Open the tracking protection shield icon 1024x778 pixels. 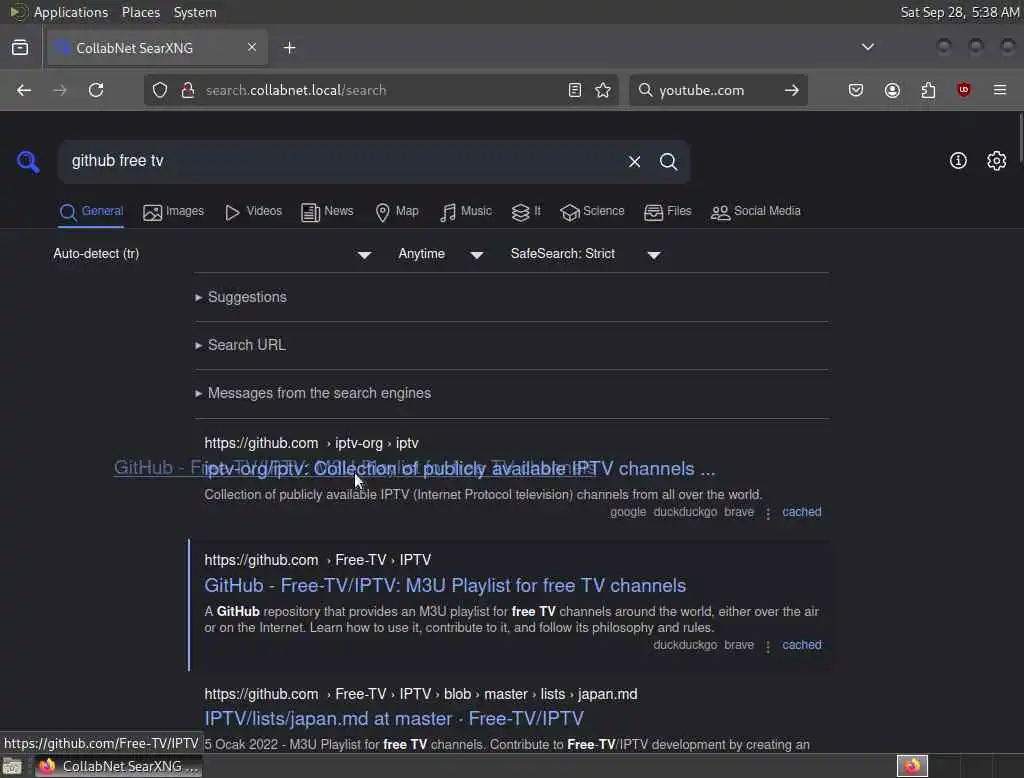[x=160, y=90]
